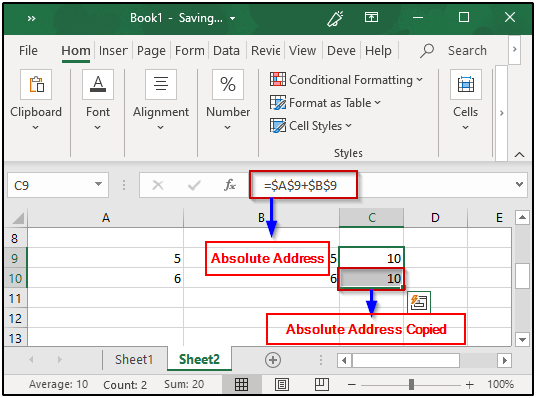Screen dimensions: 536x398
Task: Click the Select All corner triangle
Action: coord(18,218)
